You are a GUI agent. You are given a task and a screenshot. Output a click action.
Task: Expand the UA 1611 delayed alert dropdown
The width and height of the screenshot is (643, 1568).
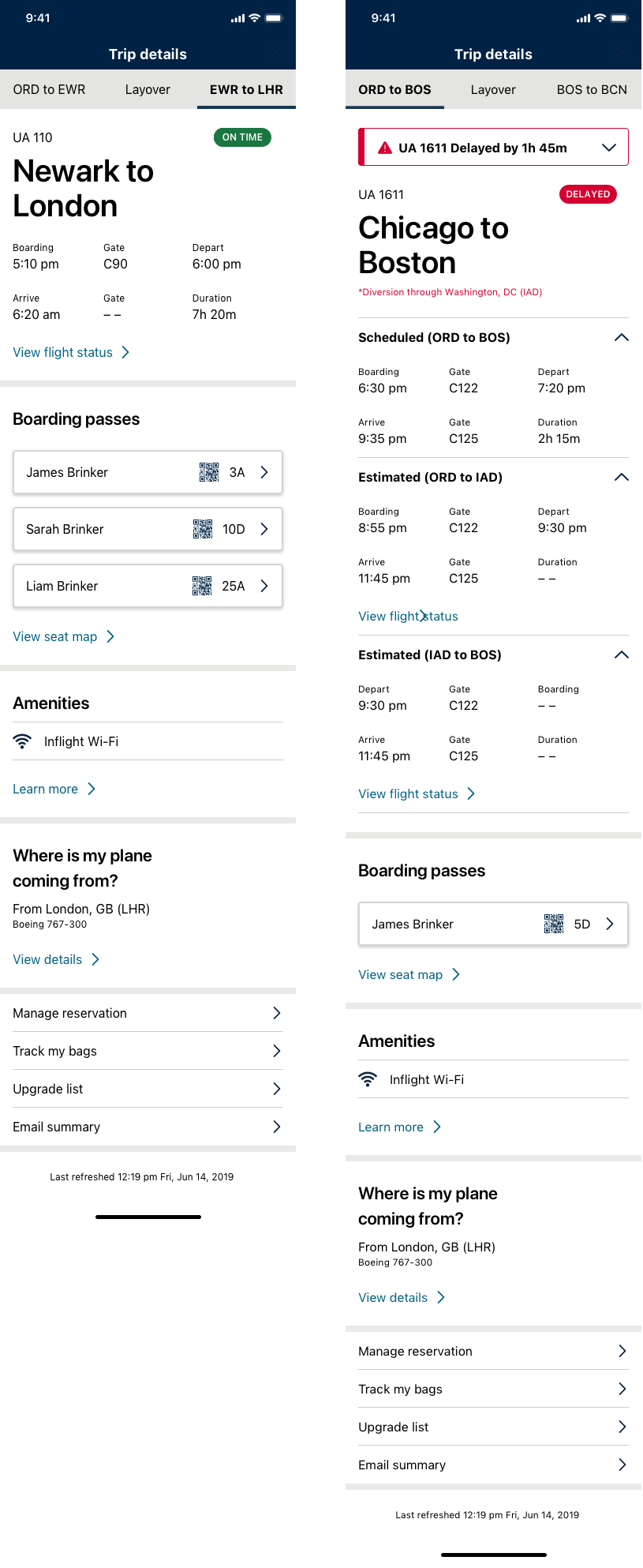(609, 148)
